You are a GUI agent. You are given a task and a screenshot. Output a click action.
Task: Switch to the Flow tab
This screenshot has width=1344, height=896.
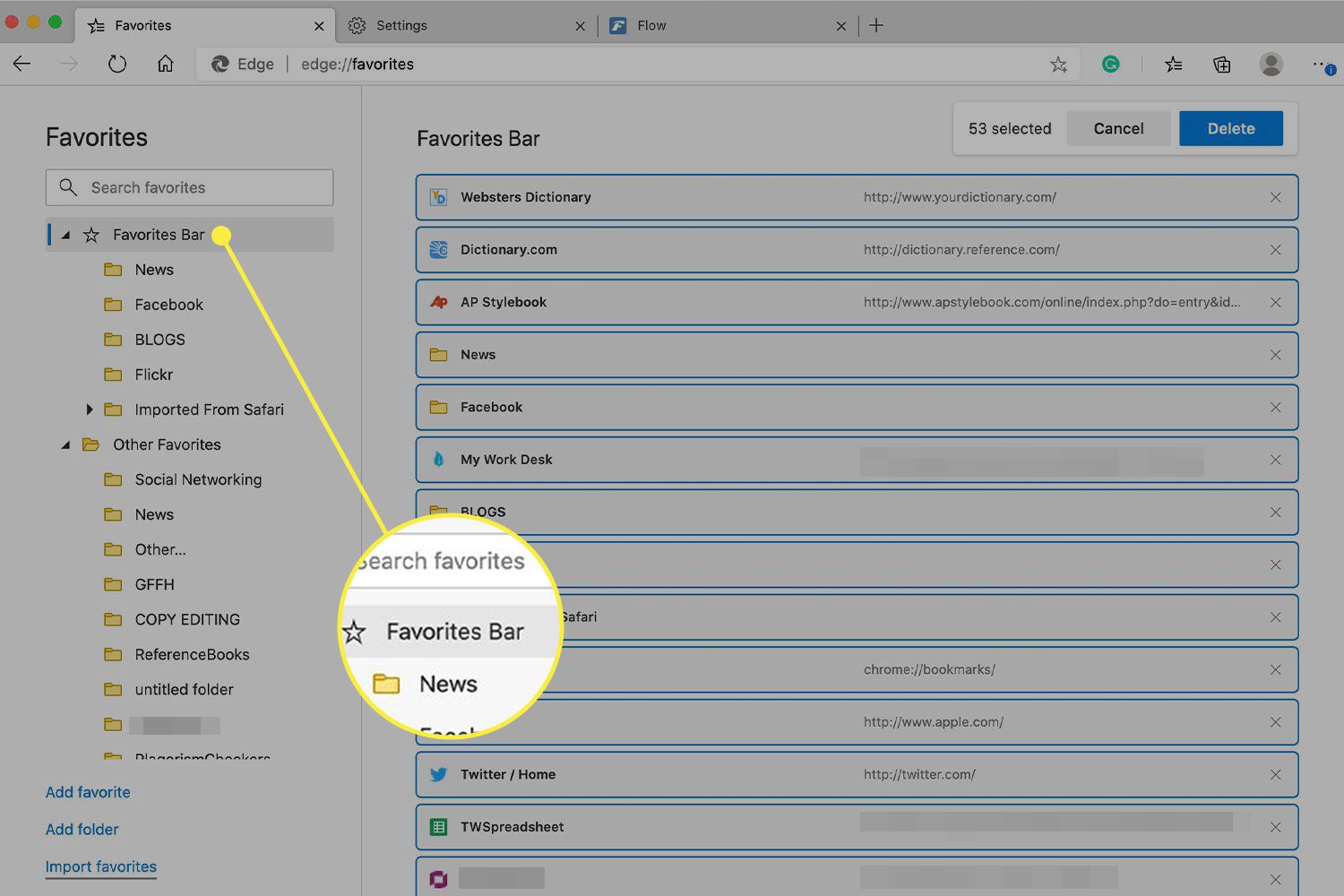coord(651,26)
